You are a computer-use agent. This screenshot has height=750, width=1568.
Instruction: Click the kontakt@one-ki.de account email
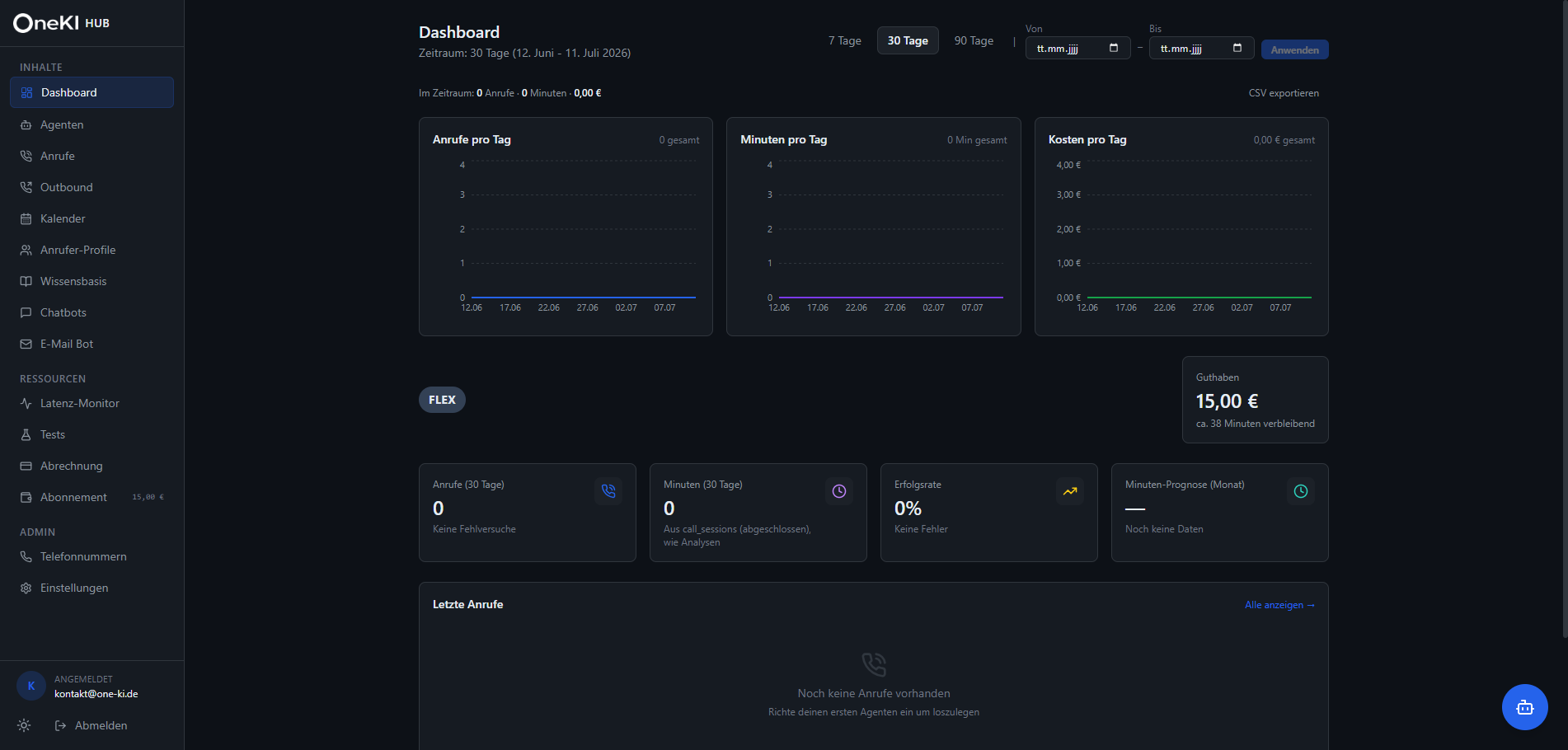pos(96,694)
